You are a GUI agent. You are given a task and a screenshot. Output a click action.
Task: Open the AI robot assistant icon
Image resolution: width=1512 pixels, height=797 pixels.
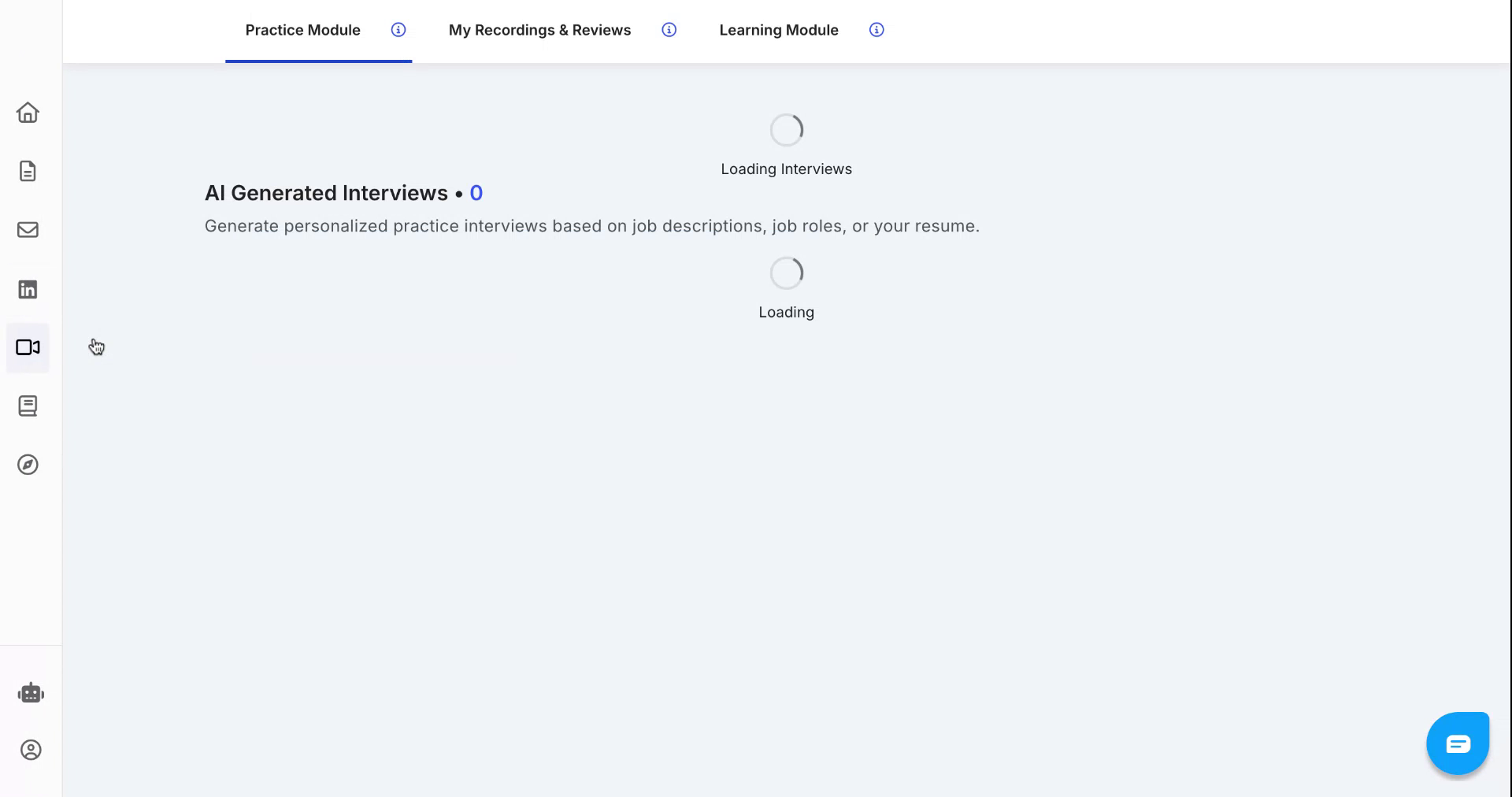point(31,693)
